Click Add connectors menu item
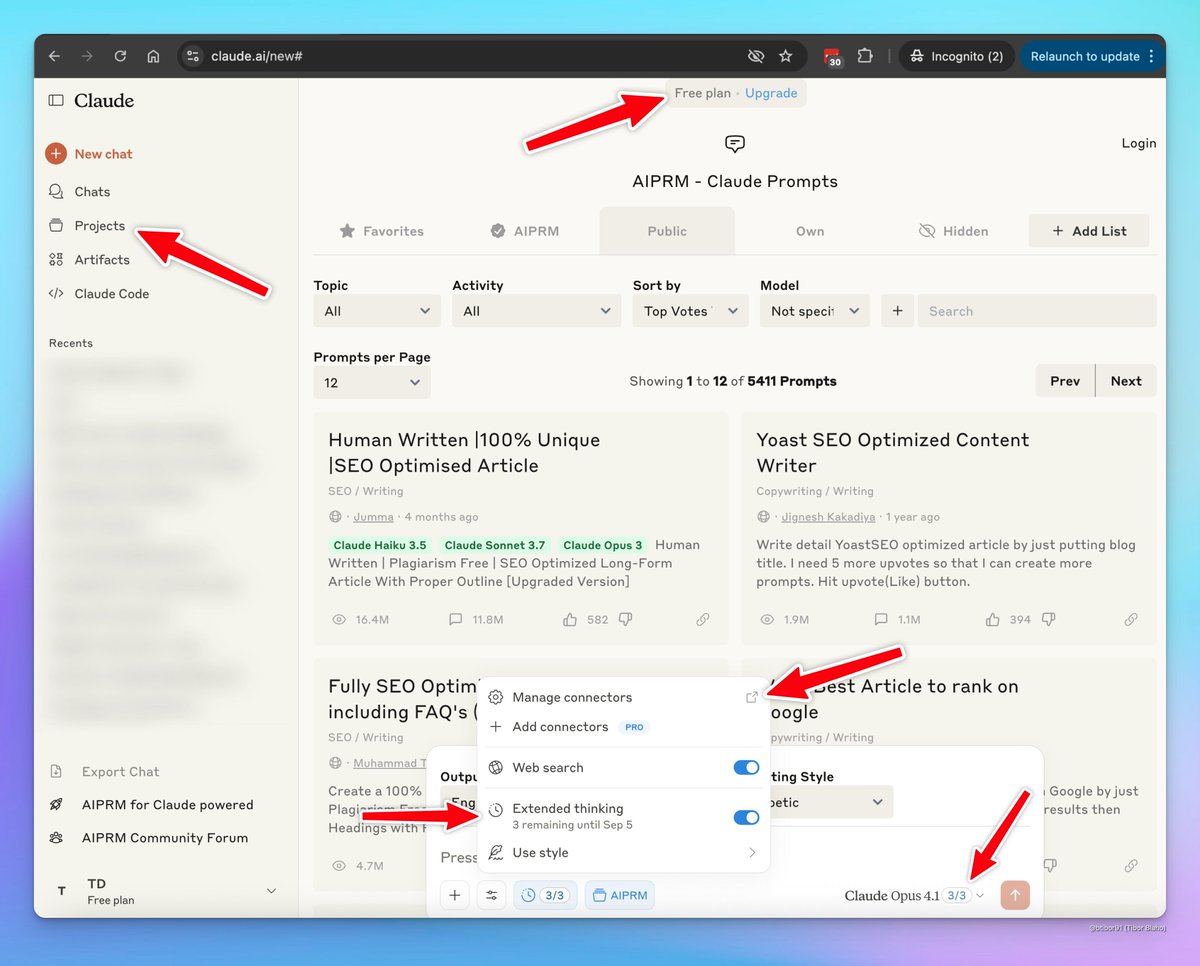Screen dimensions: 1200x966 click(623, 727)
